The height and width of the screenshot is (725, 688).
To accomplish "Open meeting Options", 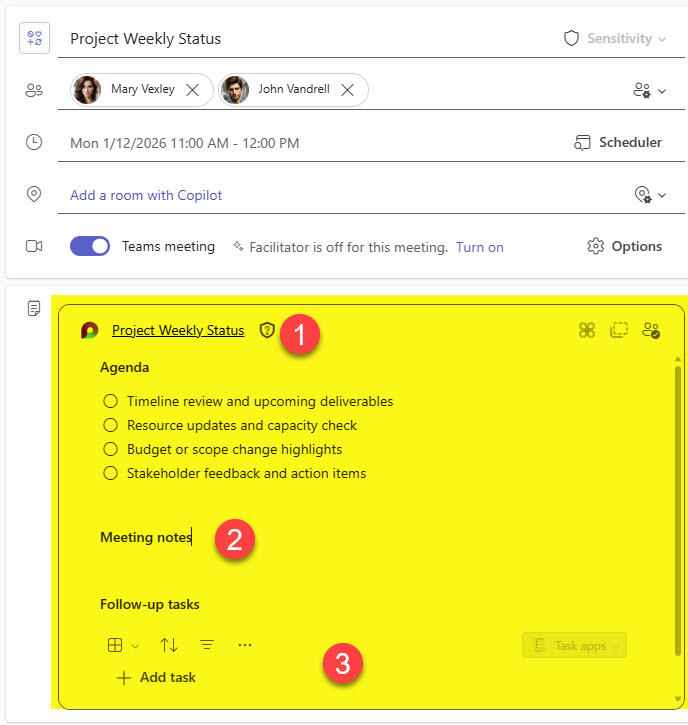I will (x=624, y=246).
